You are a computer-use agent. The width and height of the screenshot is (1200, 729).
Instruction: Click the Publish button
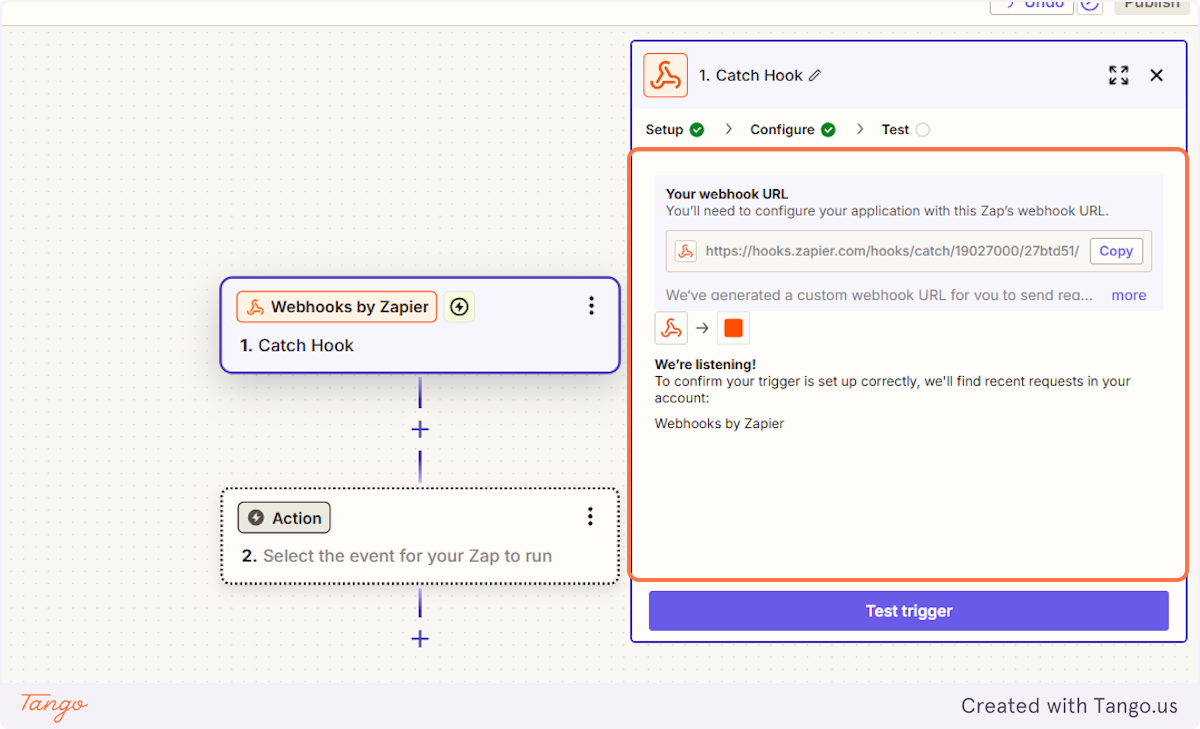click(1152, 5)
